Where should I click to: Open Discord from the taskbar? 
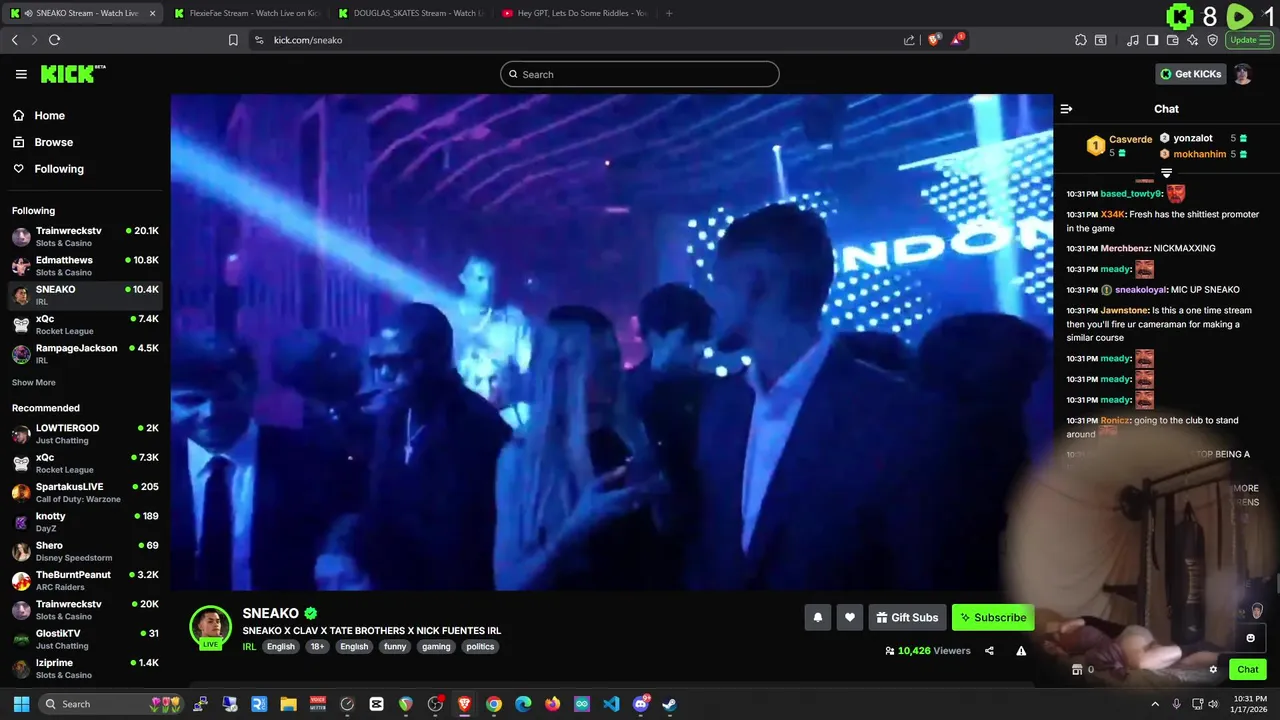pyautogui.click(x=640, y=704)
